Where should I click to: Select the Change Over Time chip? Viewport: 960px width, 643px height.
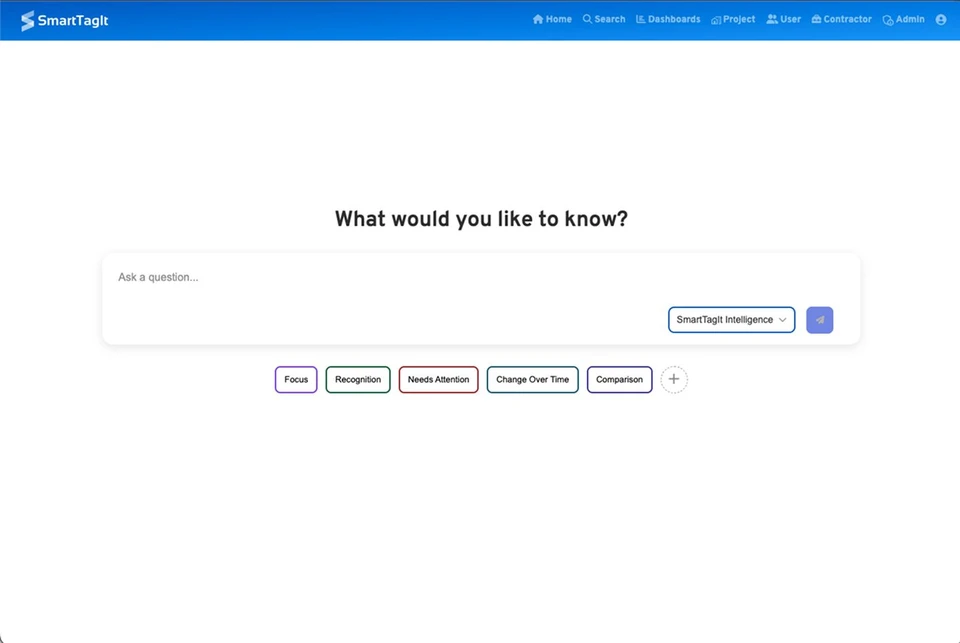[x=533, y=380]
